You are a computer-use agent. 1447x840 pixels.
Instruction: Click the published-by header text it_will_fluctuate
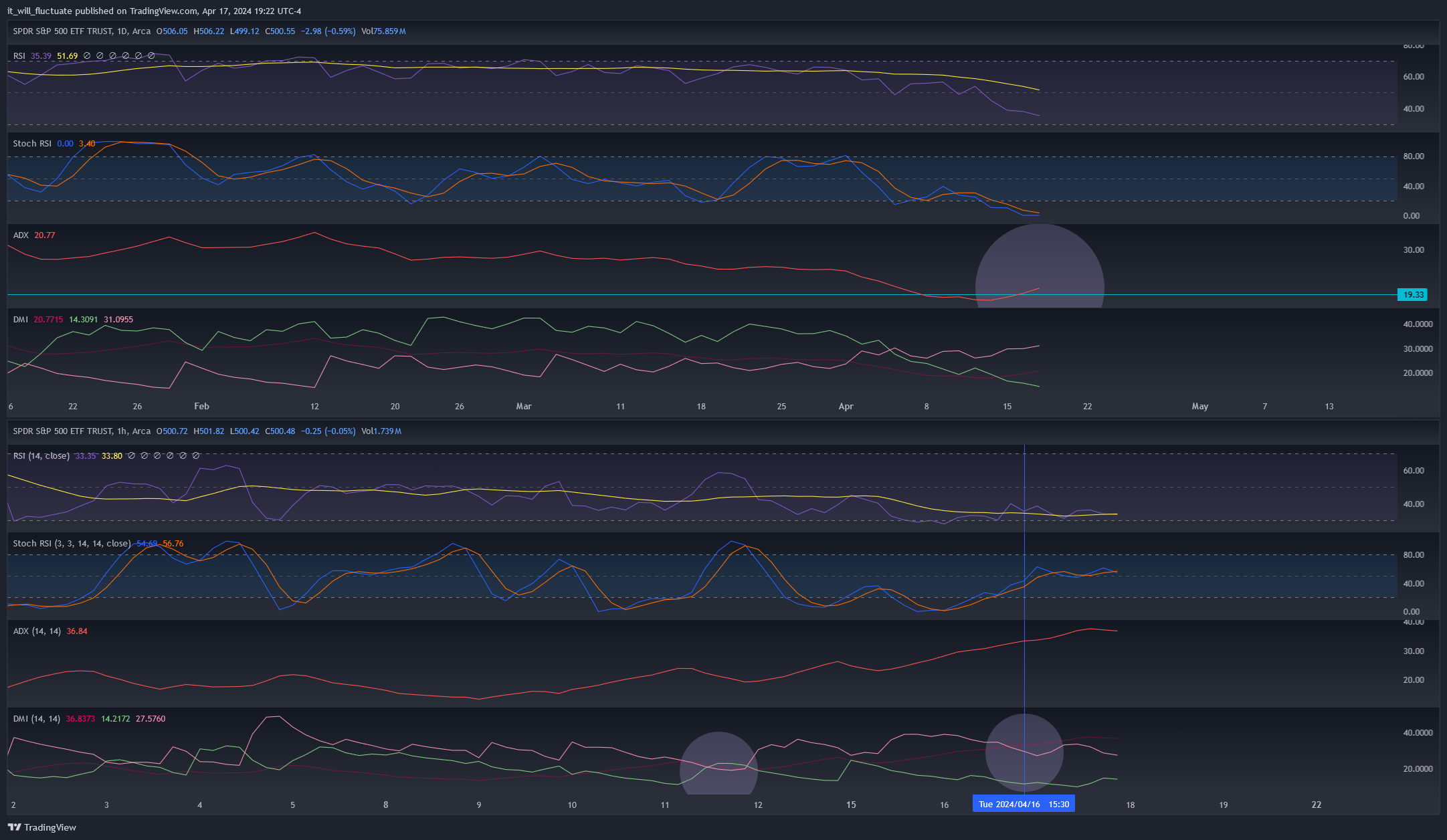(x=39, y=11)
